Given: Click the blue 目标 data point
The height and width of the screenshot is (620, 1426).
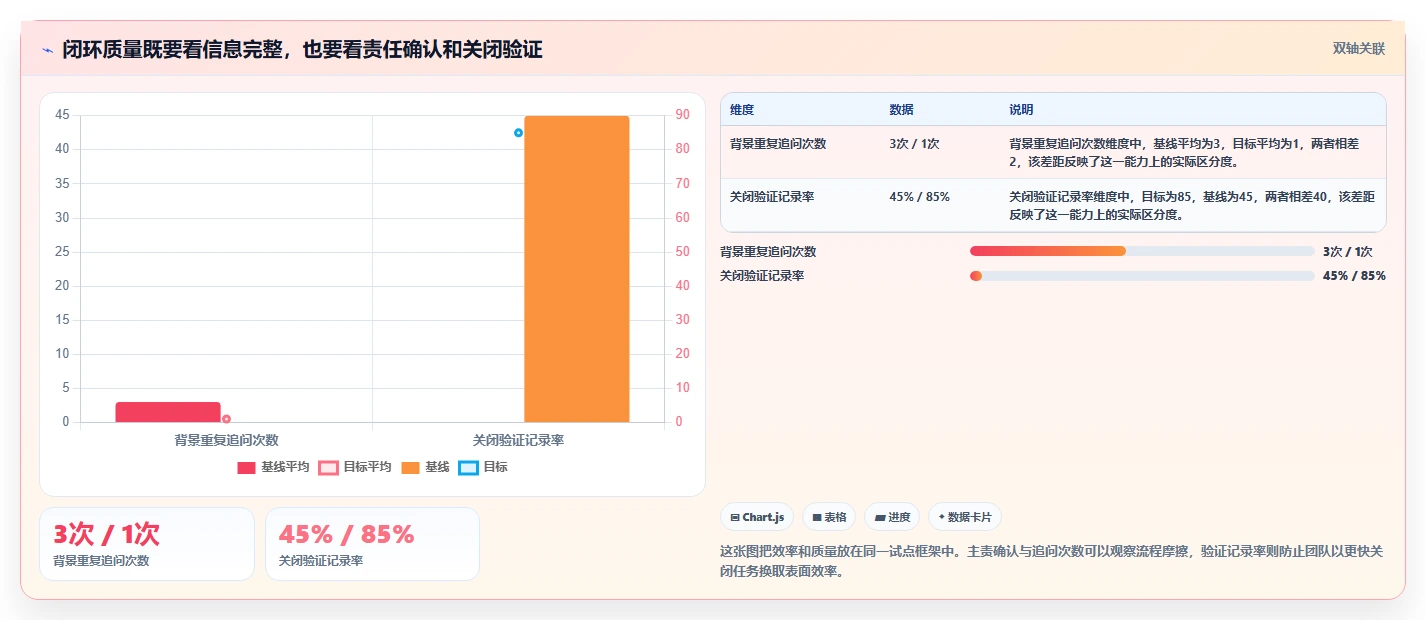Looking at the screenshot, I should 518,133.
